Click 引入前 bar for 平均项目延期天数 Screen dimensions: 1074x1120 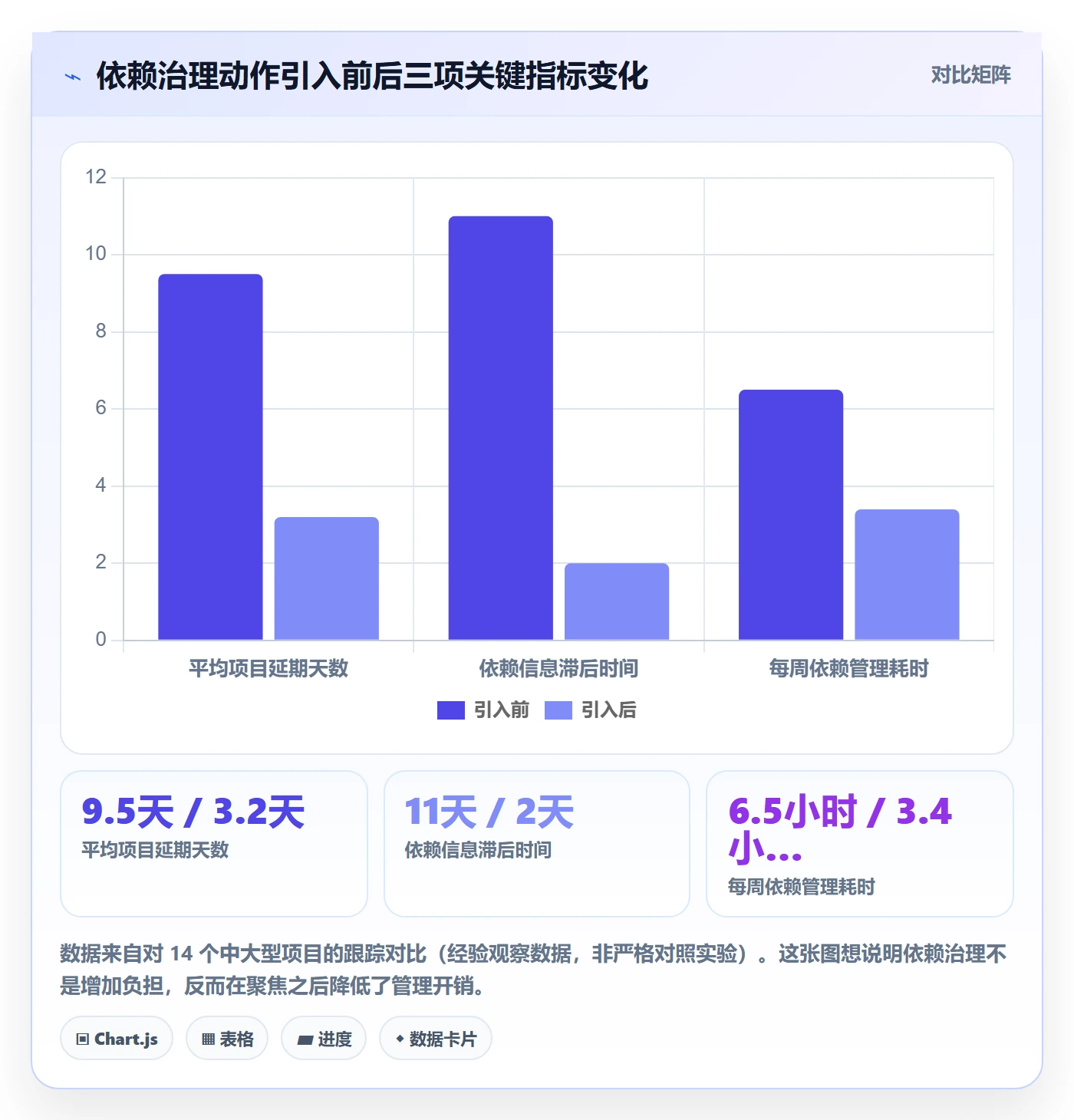(x=210, y=456)
